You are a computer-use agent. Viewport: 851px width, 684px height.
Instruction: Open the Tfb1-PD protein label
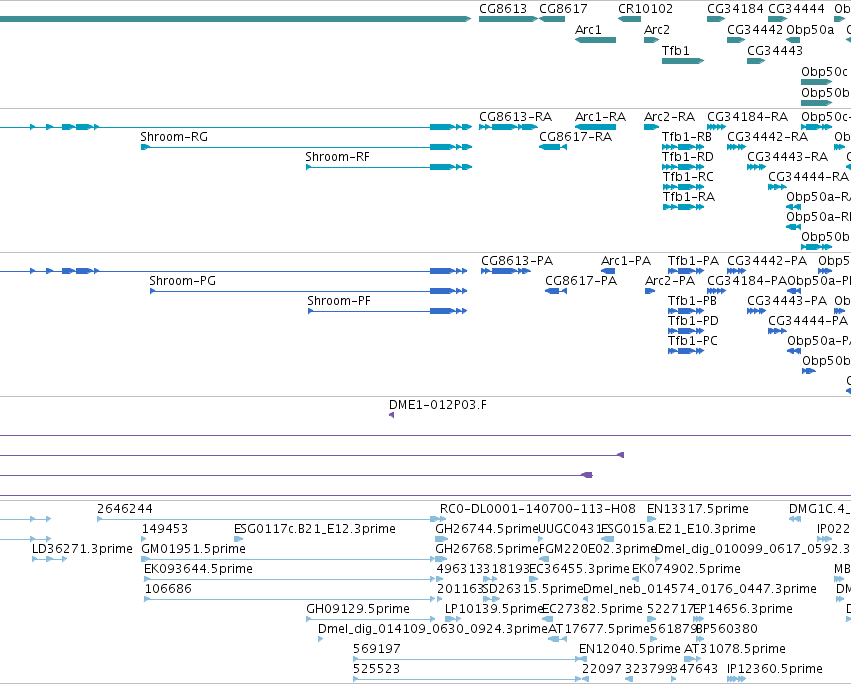click(693, 321)
